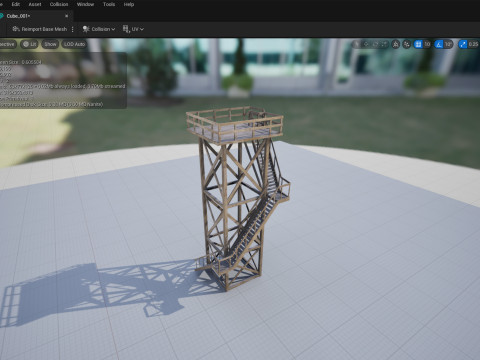480x360 pixels.
Task: Click the UV toolbar icon
Action: [126, 29]
